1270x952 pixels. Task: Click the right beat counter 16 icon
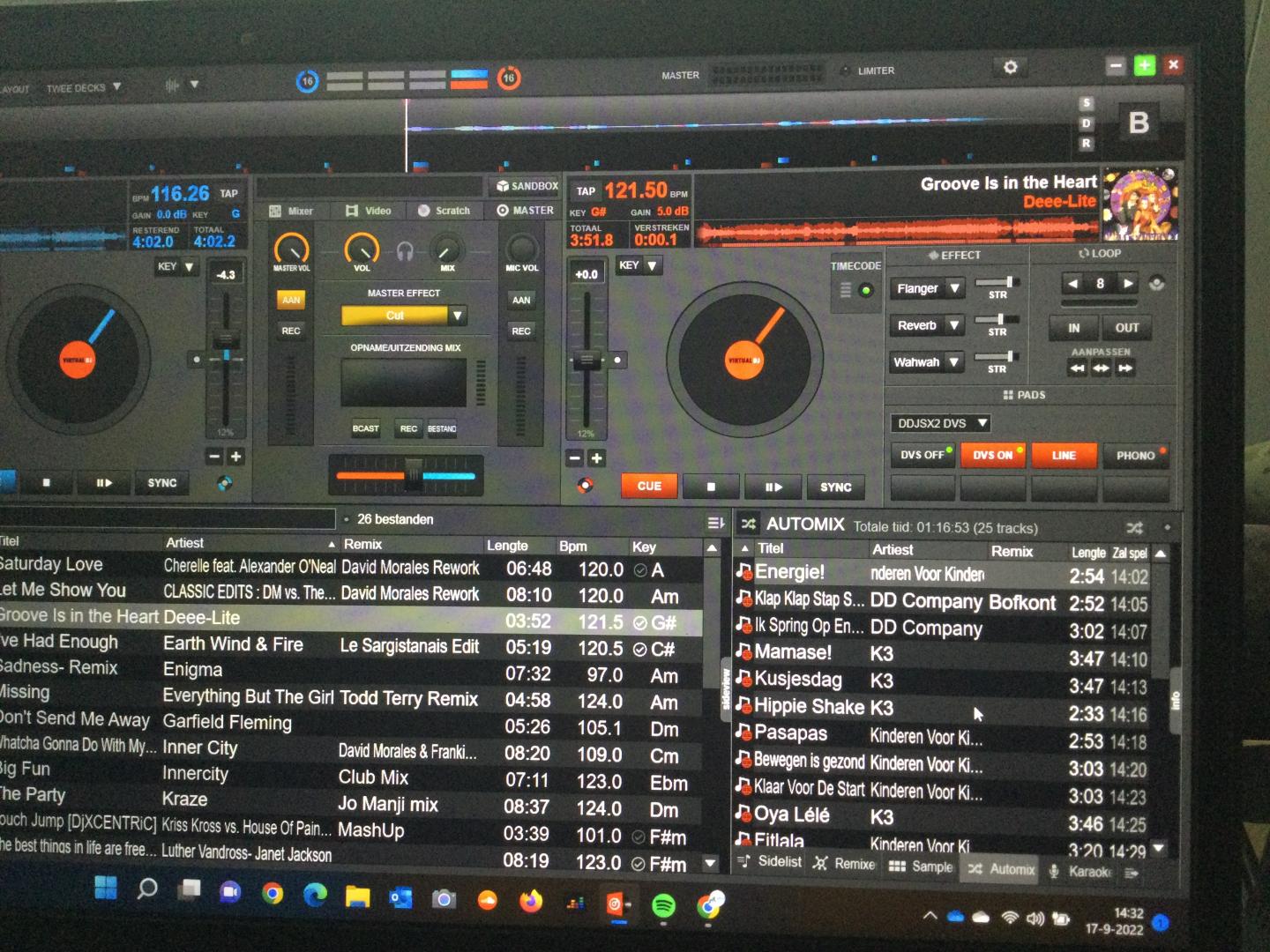pyautogui.click(x=509, y=78)
